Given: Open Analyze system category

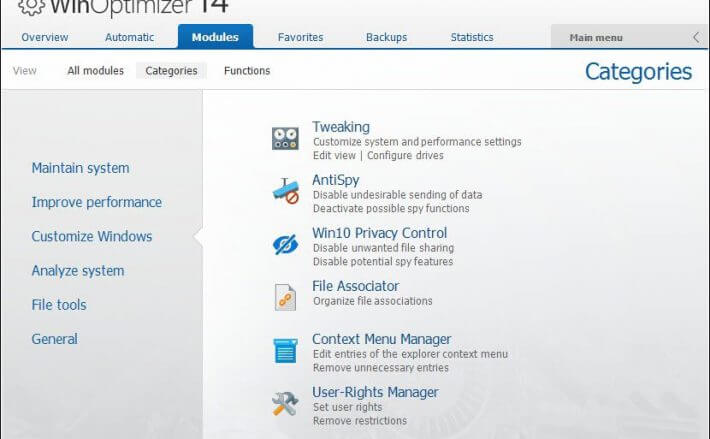Looking at the screenshot, I should click(78, 271).
